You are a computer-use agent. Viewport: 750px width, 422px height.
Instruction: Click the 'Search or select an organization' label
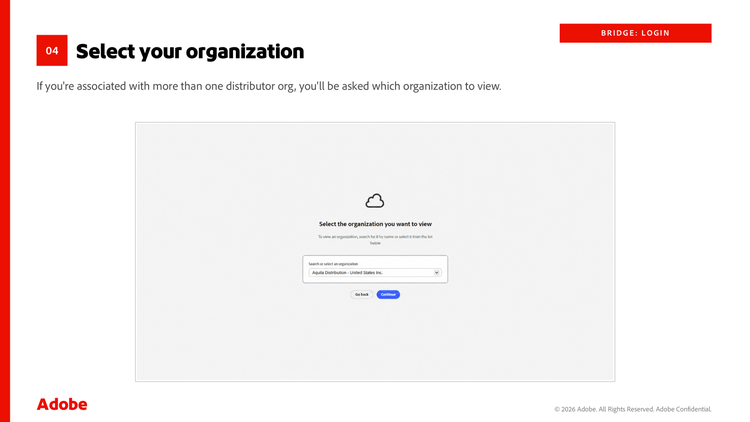(x=333, y=264)
